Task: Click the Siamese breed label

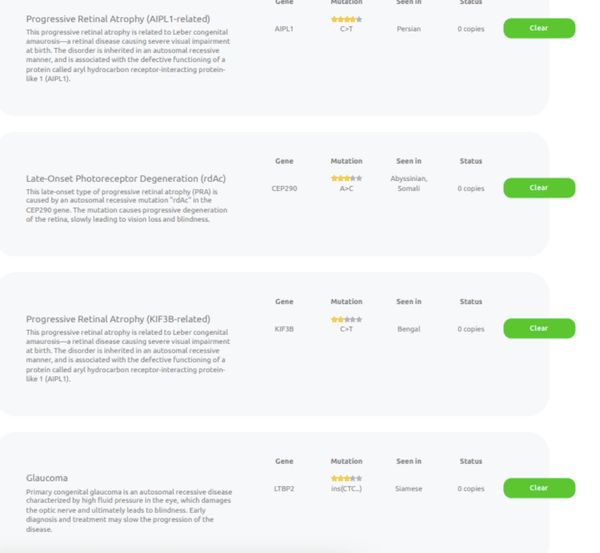Action: (408, 489)
